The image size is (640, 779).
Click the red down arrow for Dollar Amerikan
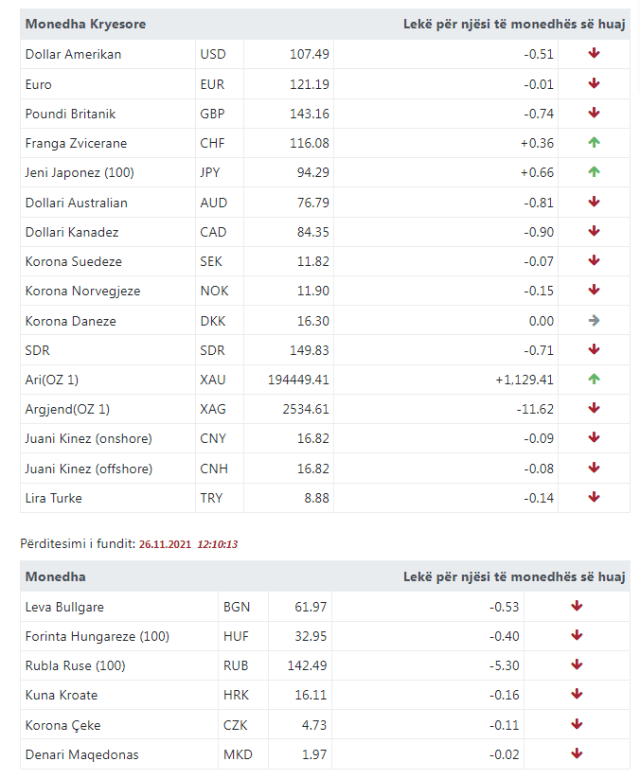tap(594, 54)
